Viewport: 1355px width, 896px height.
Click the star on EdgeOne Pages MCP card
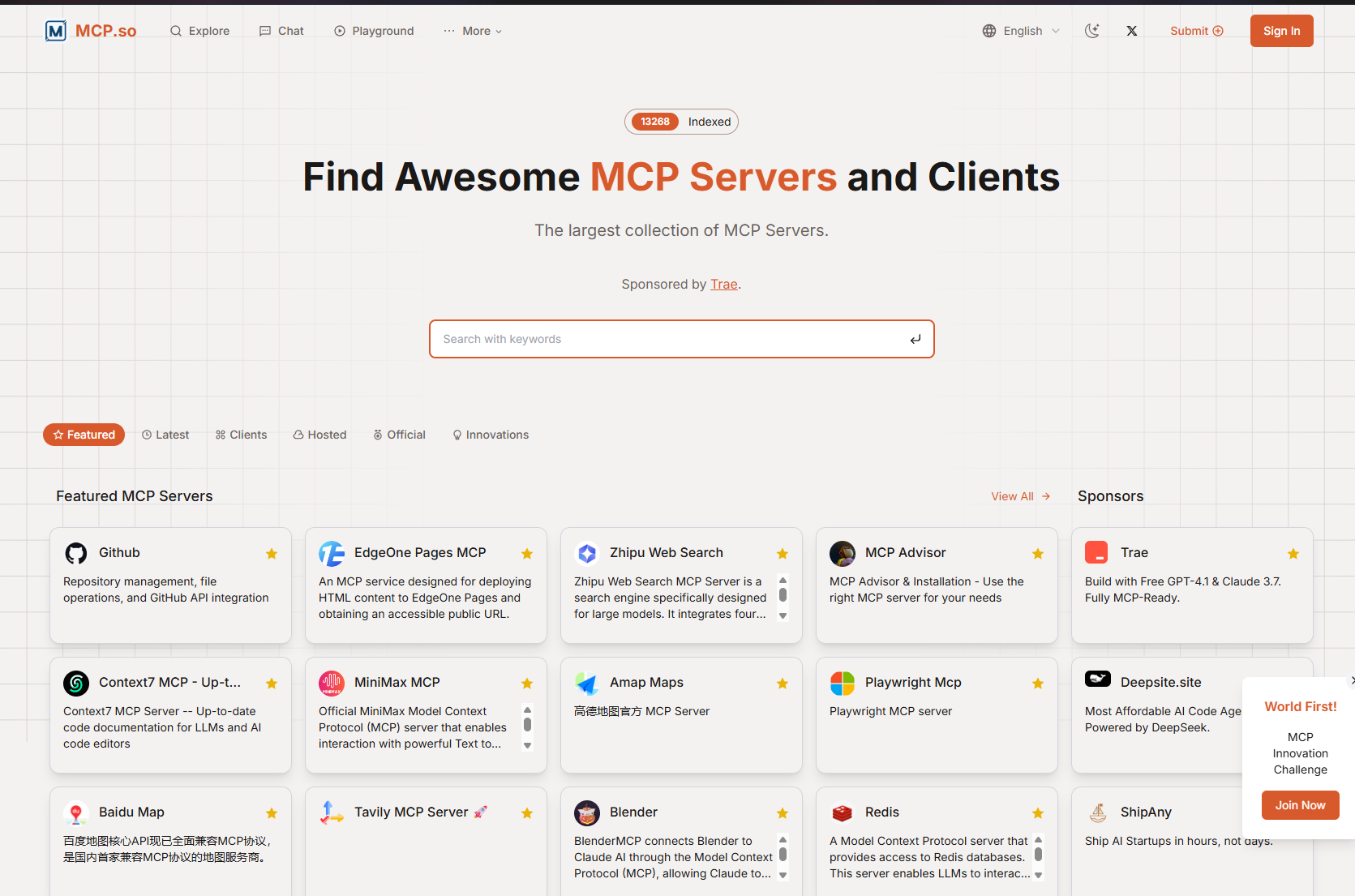527,554
